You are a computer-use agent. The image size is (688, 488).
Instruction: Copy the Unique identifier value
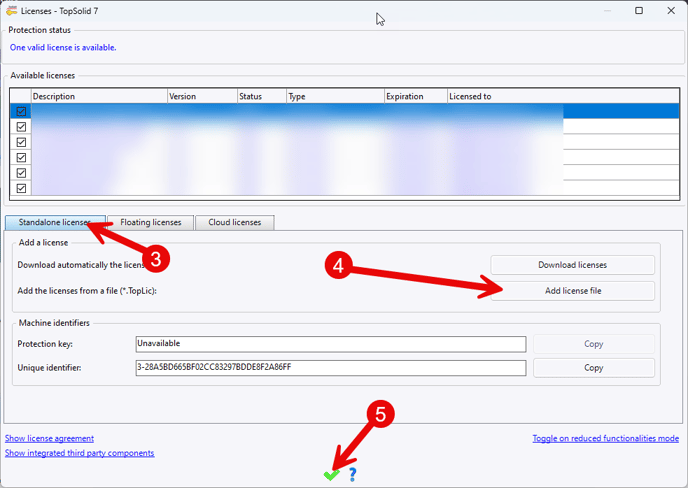(x=594, y=368)
